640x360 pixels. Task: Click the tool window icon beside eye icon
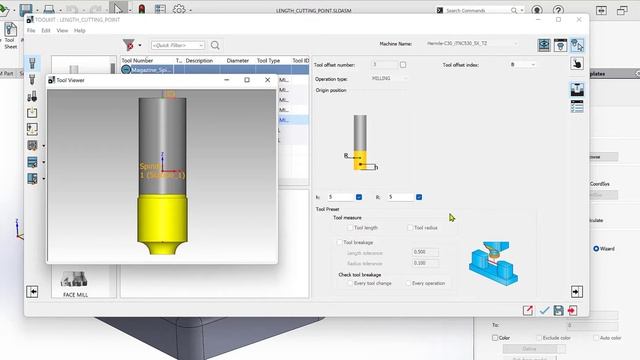pos(560,45)
